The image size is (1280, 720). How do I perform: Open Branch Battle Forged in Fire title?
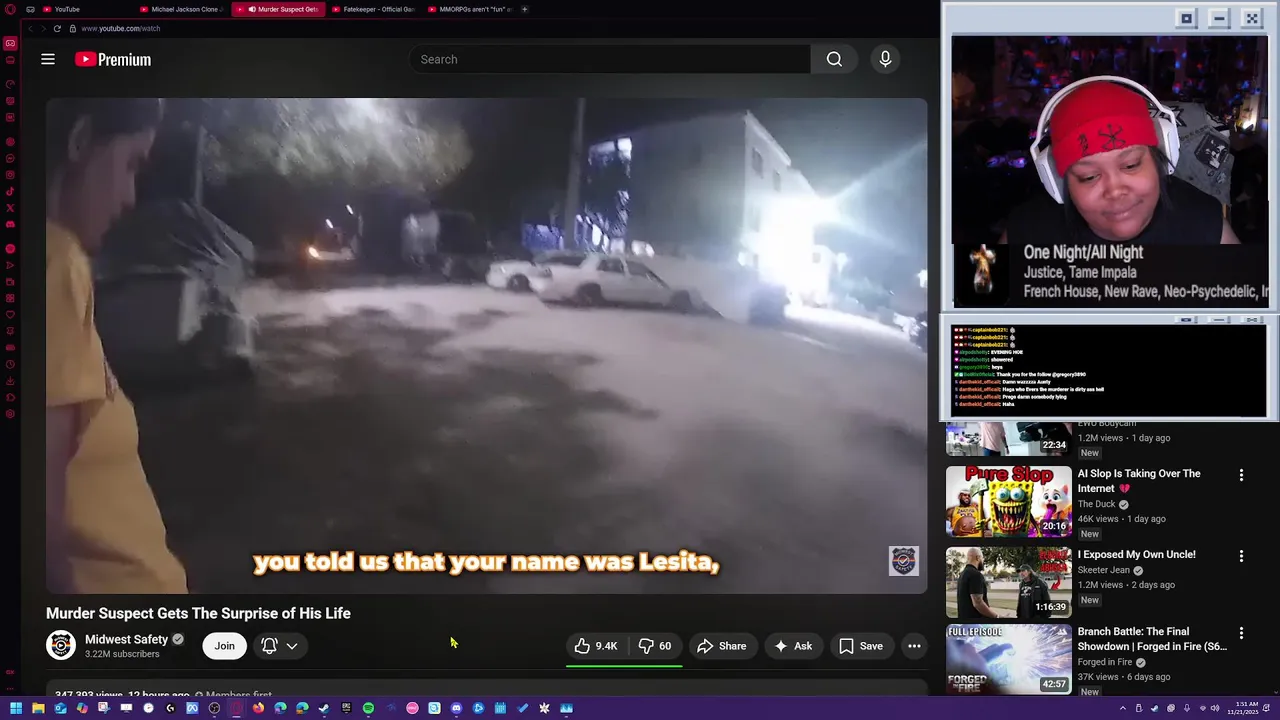pos(1152,639)
